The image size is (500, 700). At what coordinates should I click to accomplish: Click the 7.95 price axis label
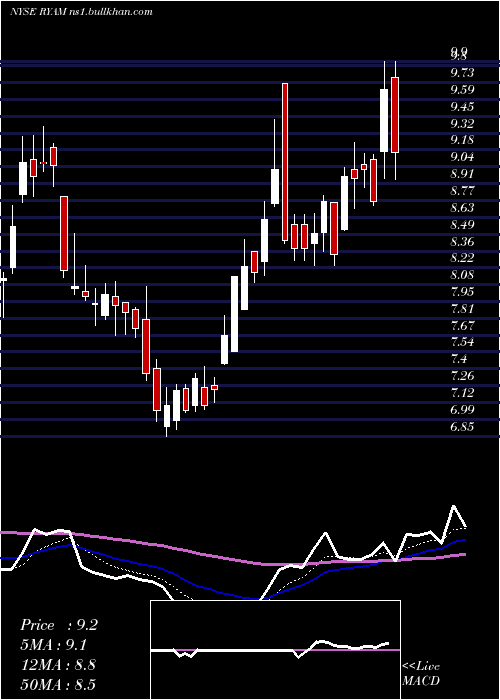462,292
